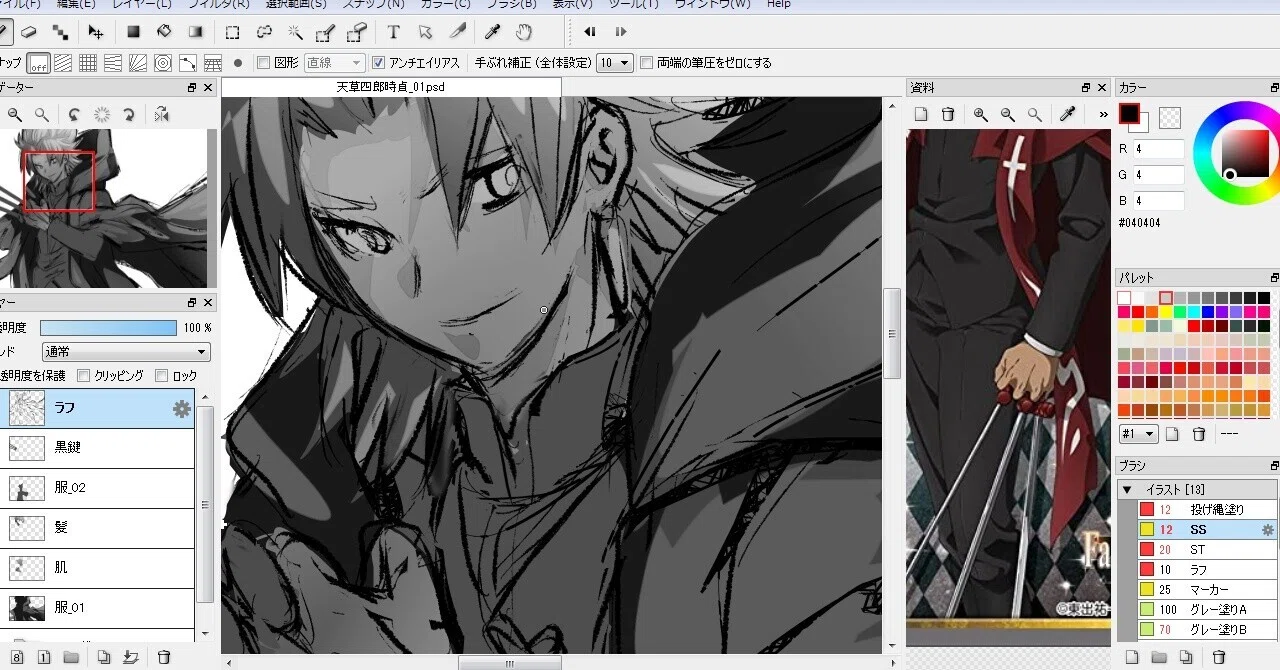Choose the マーカー brush
This screenshot has width=1280, height=670.
(1208, 590)
